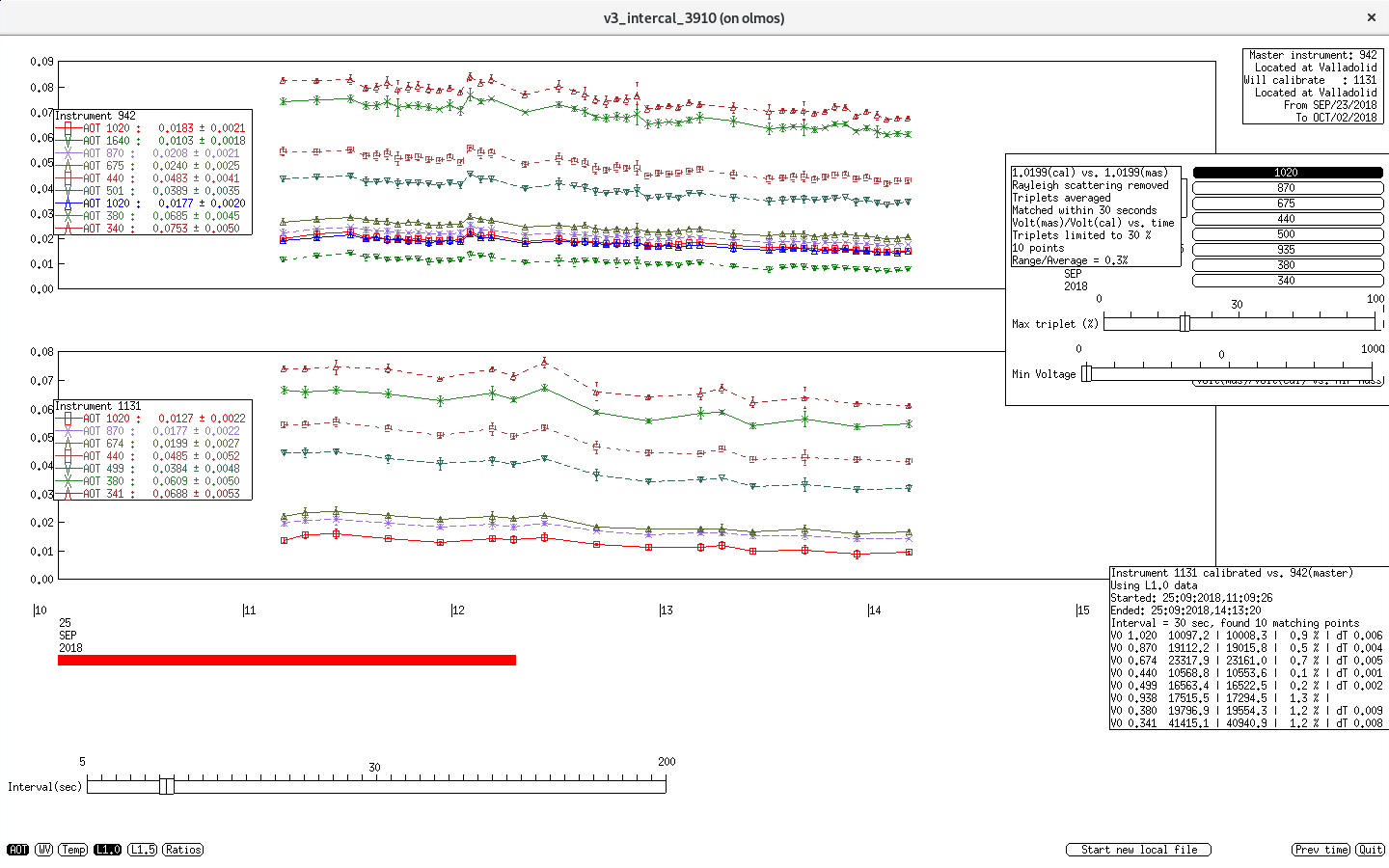Screen dimensions: 1389x868
Task: Select the 870 wavelength channel button
Action: pos(1288,188)
